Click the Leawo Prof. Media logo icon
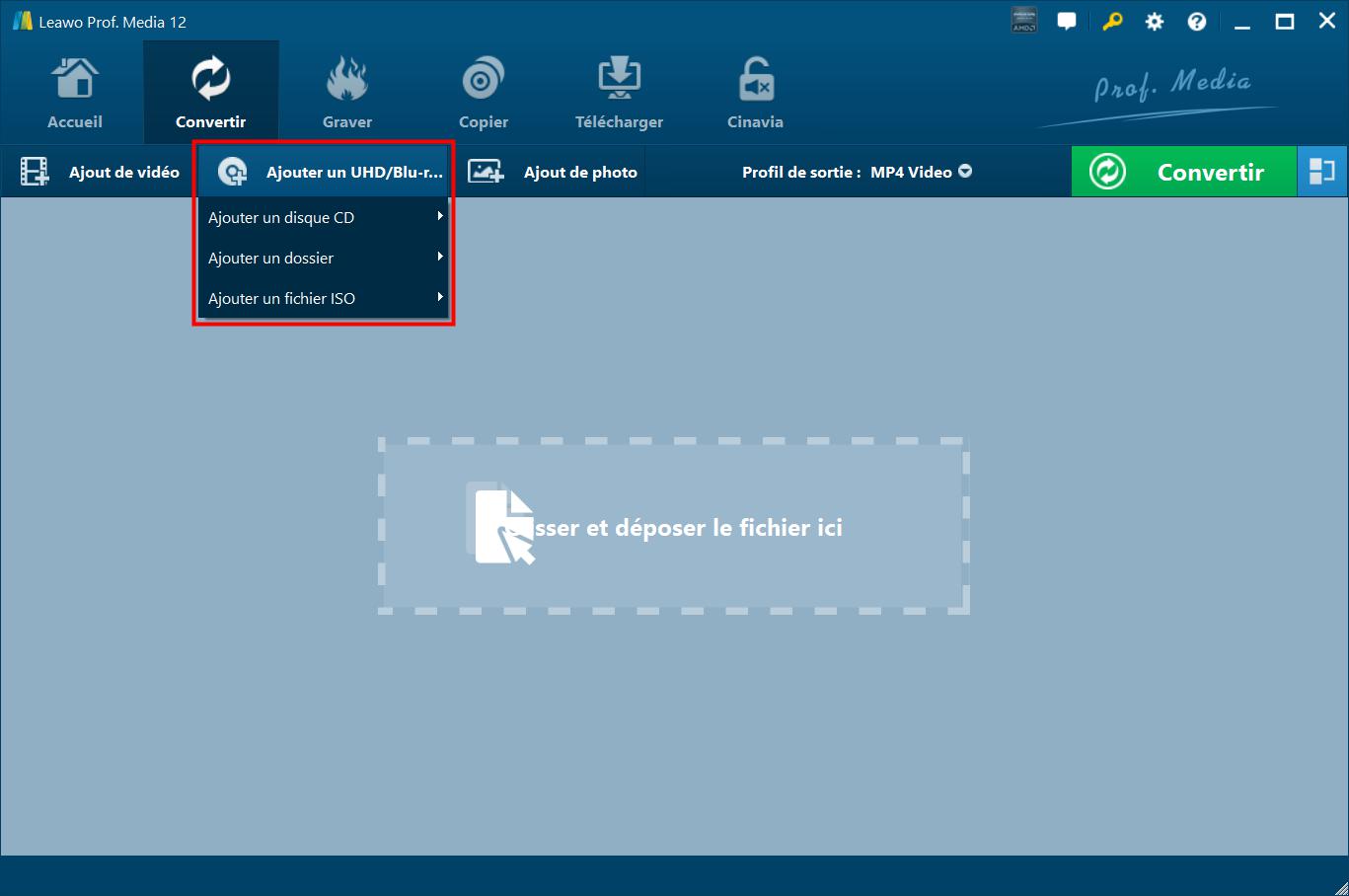1349x896 pixels. 22,21
